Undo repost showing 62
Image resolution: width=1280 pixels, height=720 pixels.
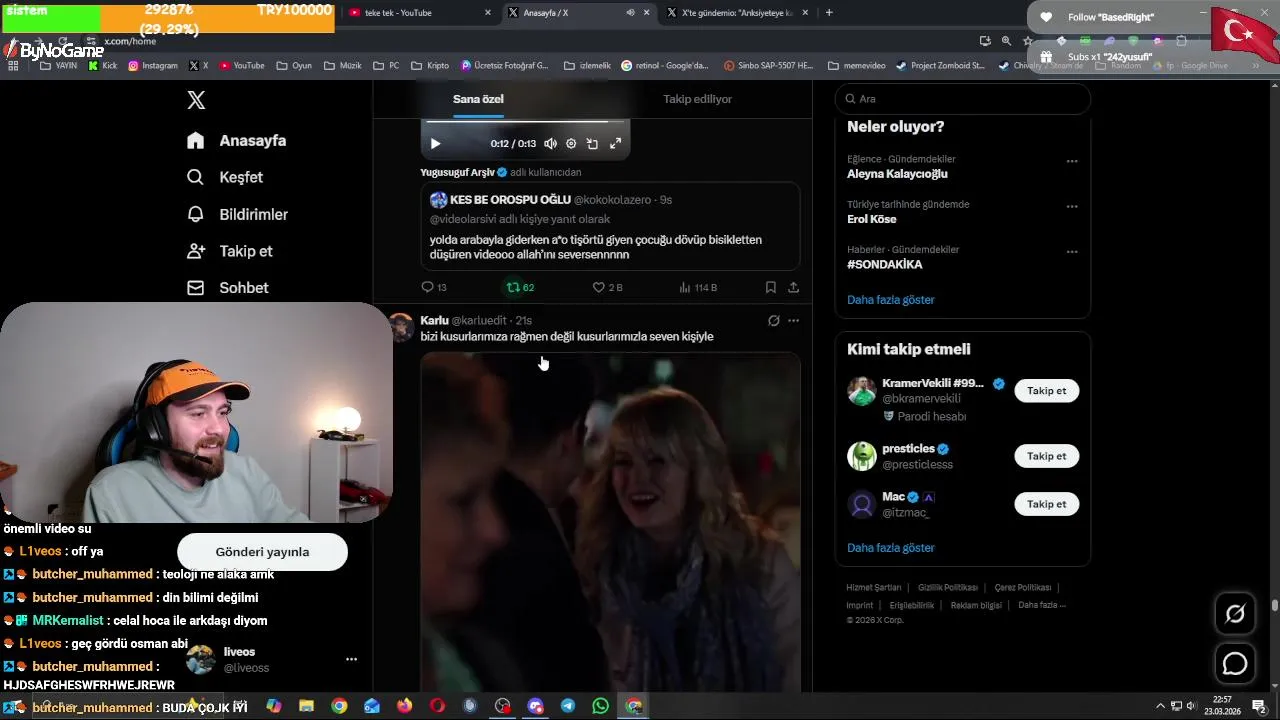[x=520, y=287]
